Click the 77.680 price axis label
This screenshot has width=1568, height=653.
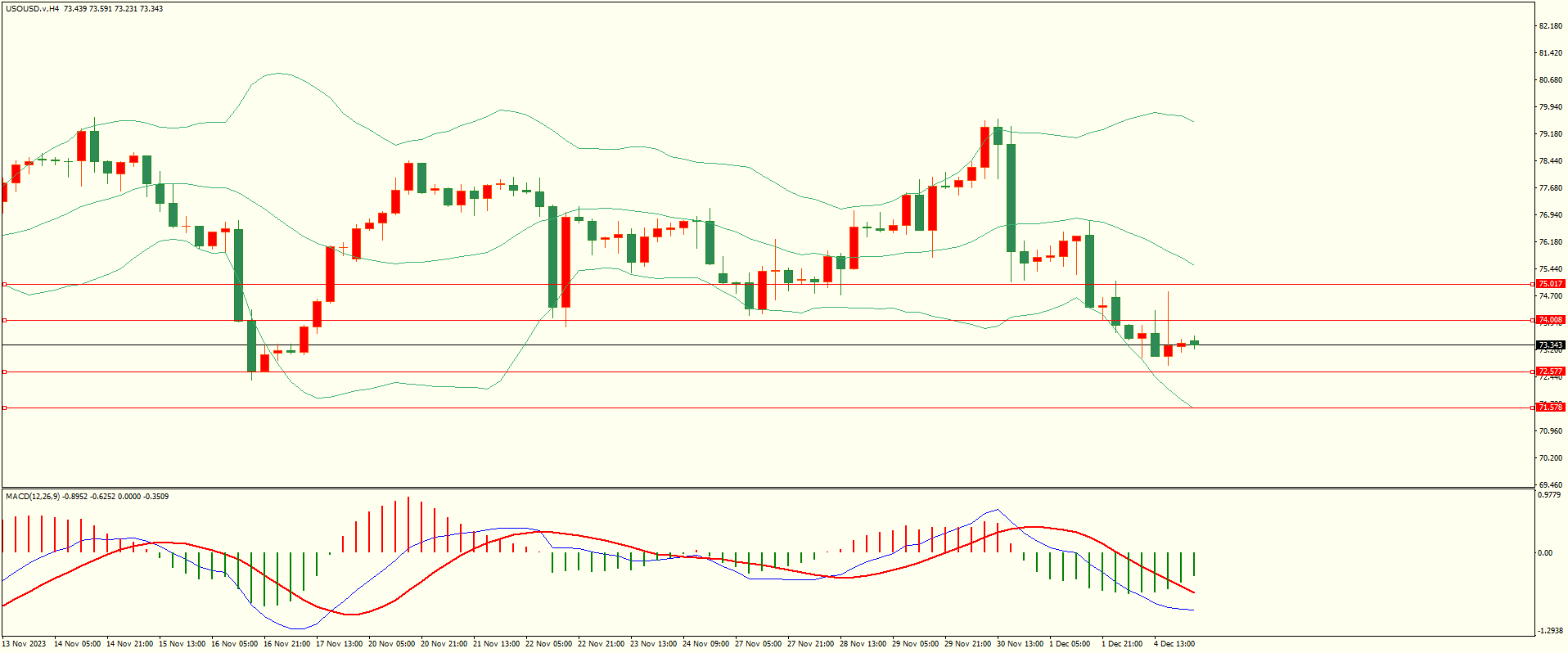1550,188
